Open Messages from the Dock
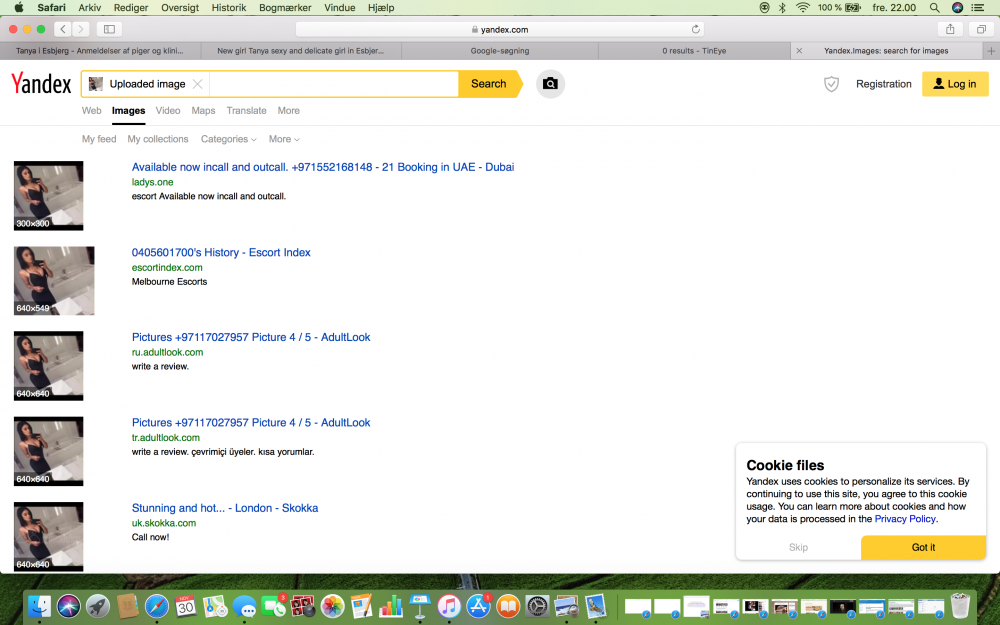This screenshot has height=625, width=1000. [x=244, y=607]
